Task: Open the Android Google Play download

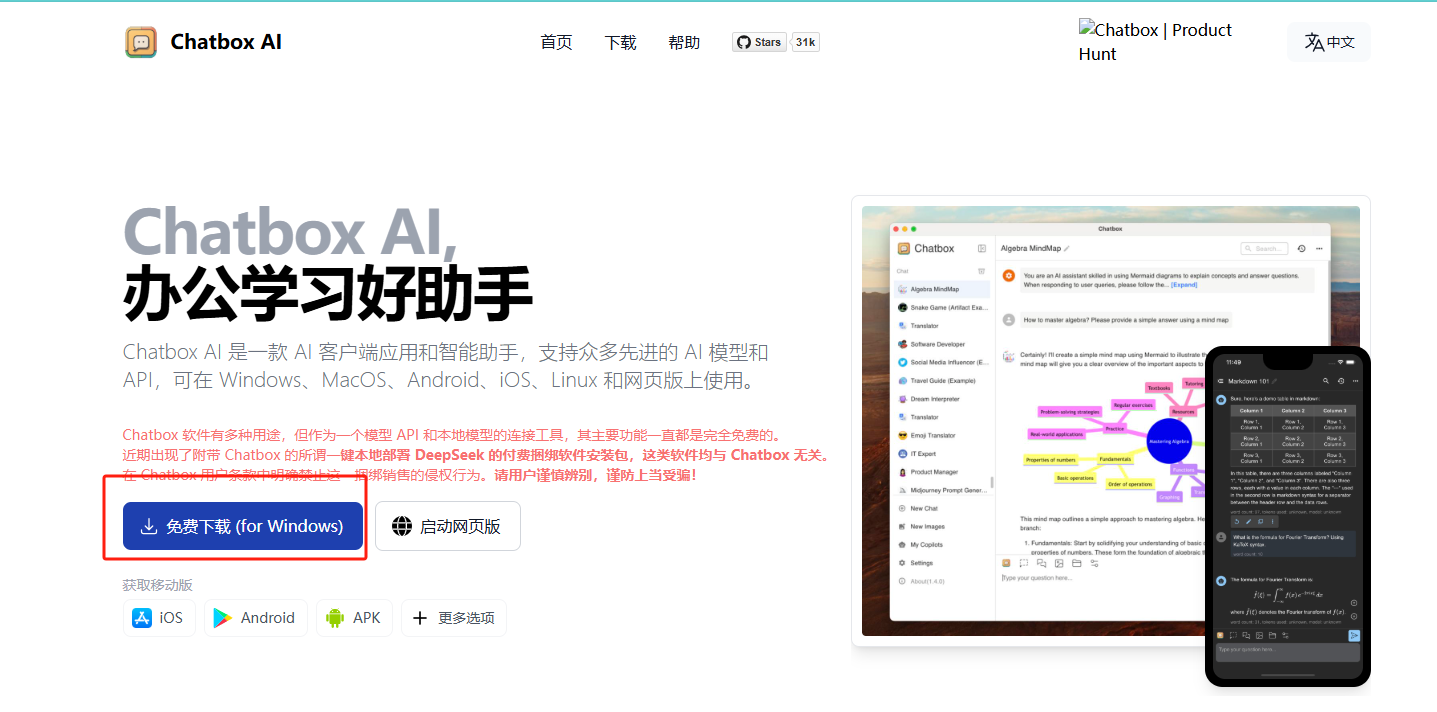Action: point(255,618)
